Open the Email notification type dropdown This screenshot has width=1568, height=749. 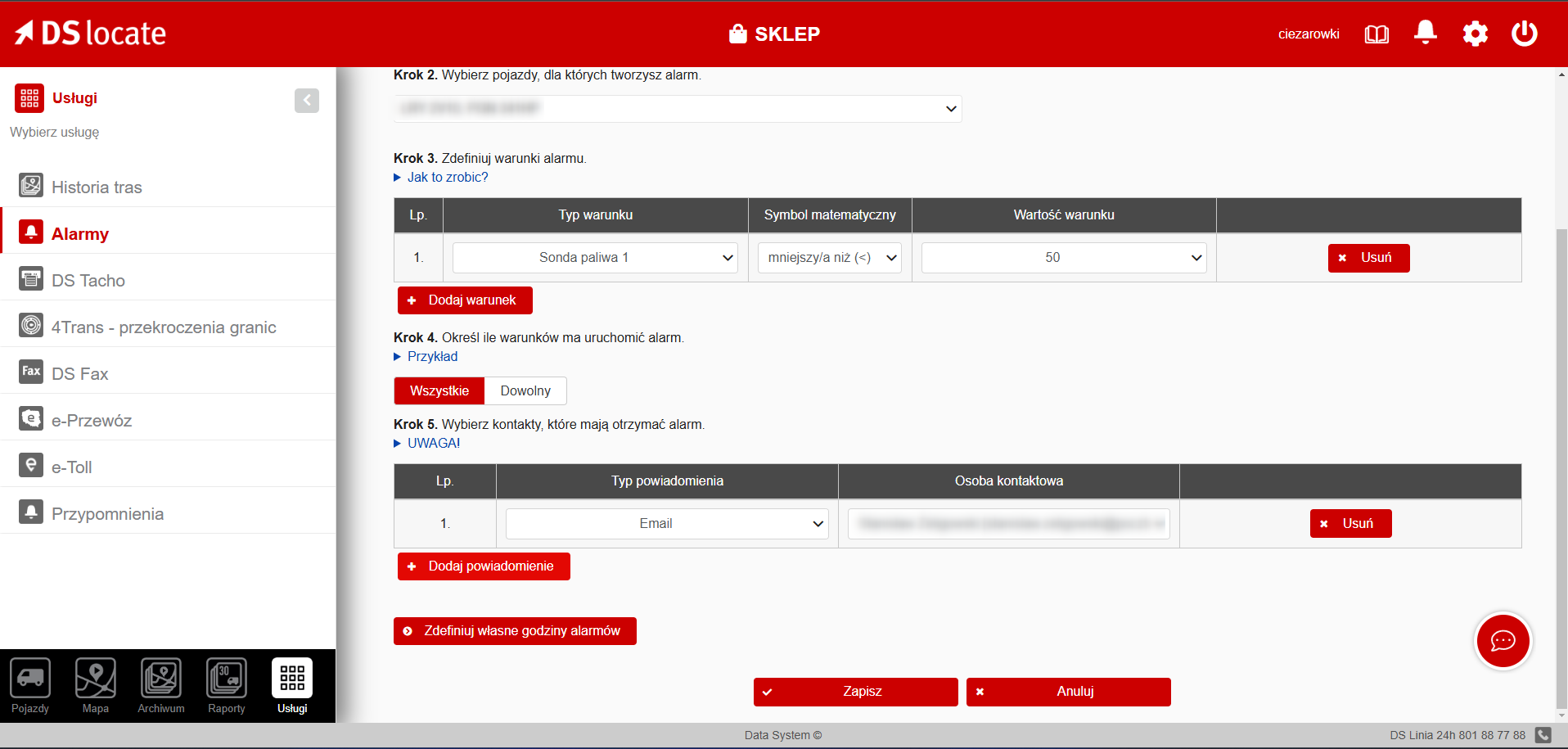pyautogui.click(x=667, y=524)
